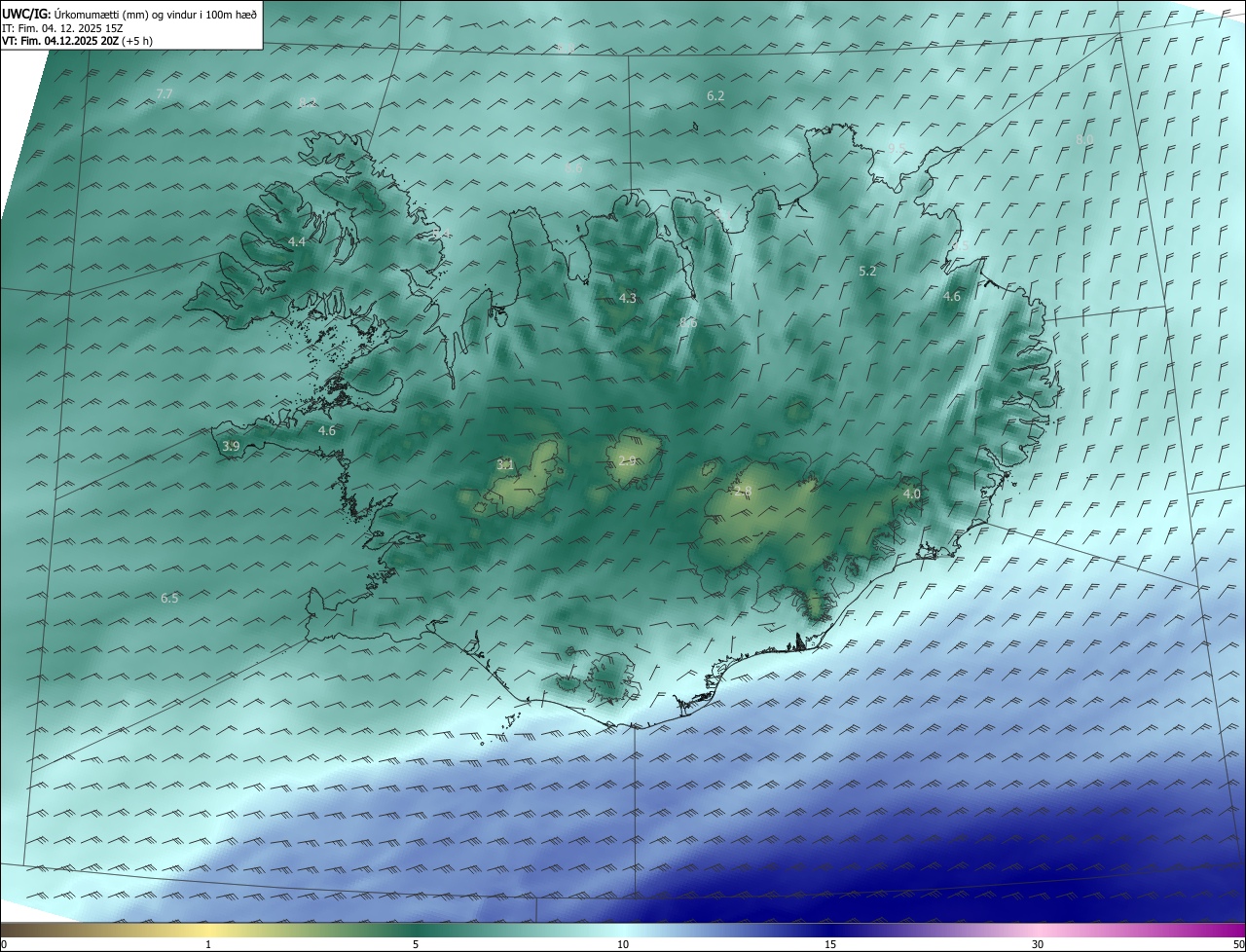Click the 10 tick on the color scale

click(623, 944)
